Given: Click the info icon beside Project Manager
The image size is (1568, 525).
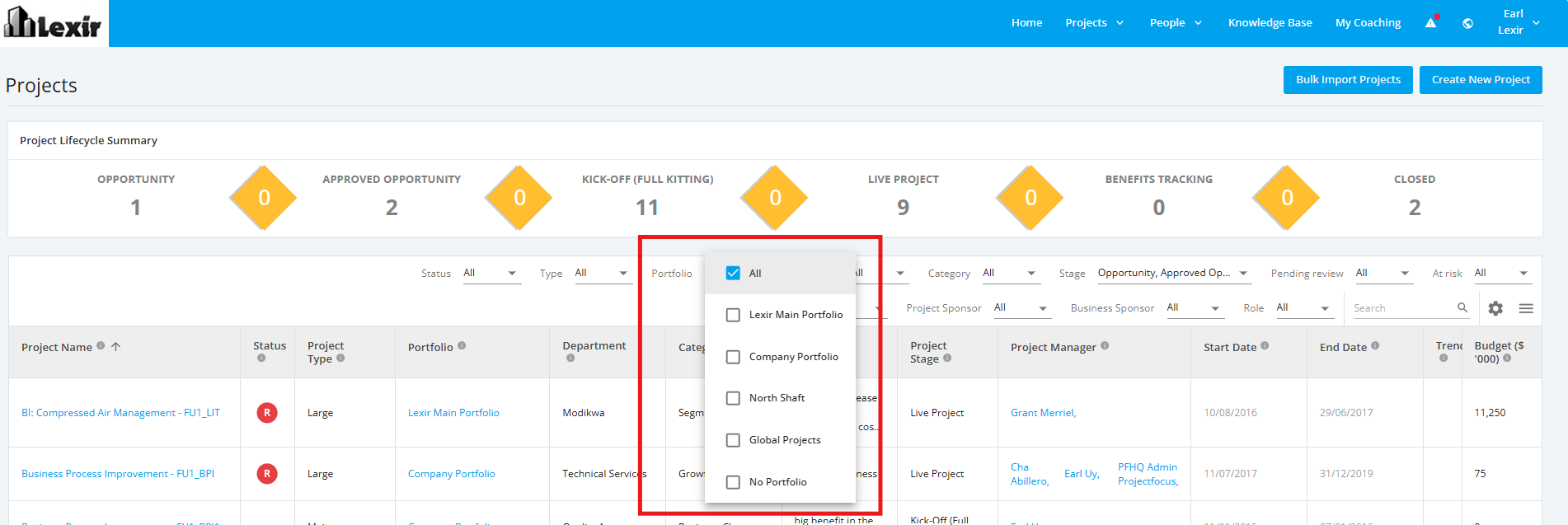Looking at the screenshot, I should (1105, 345).
